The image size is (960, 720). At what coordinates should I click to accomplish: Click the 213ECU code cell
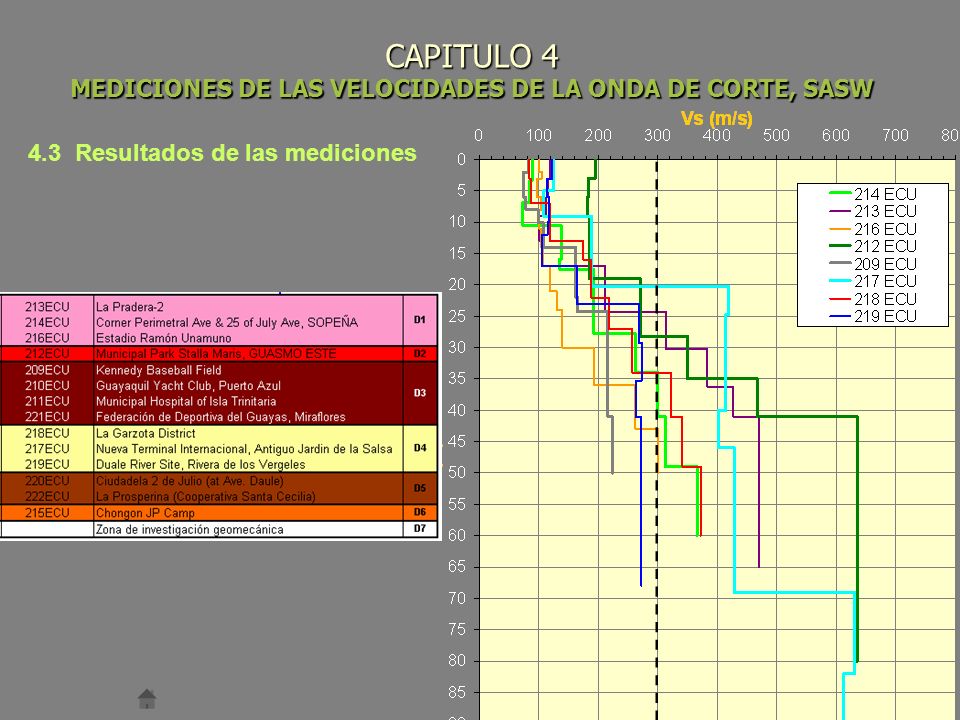pos(47,307)
